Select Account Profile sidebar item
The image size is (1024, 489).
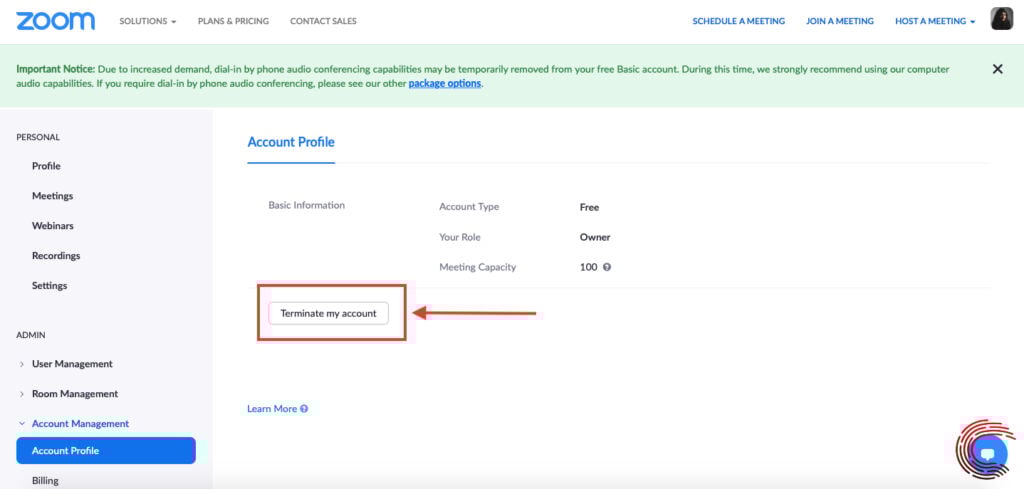pos(106,450)
